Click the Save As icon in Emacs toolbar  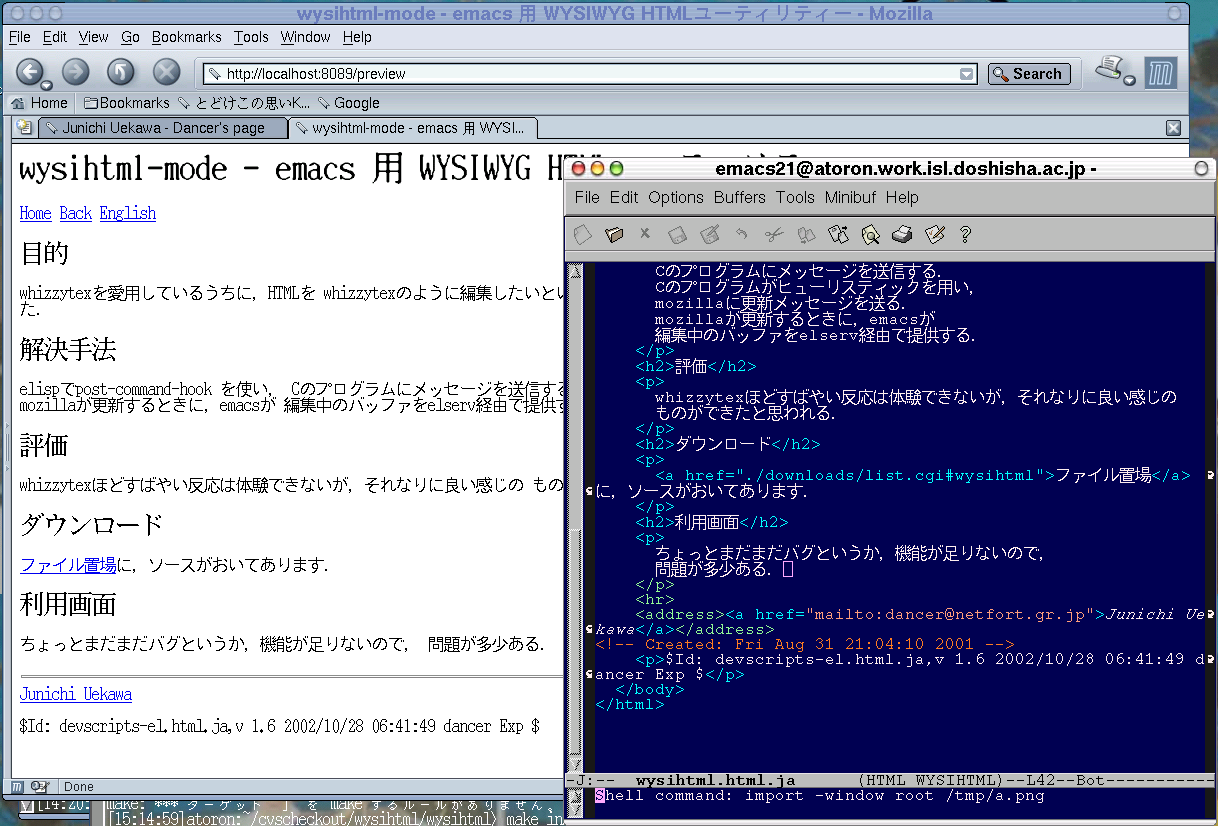tap(709, 234)
